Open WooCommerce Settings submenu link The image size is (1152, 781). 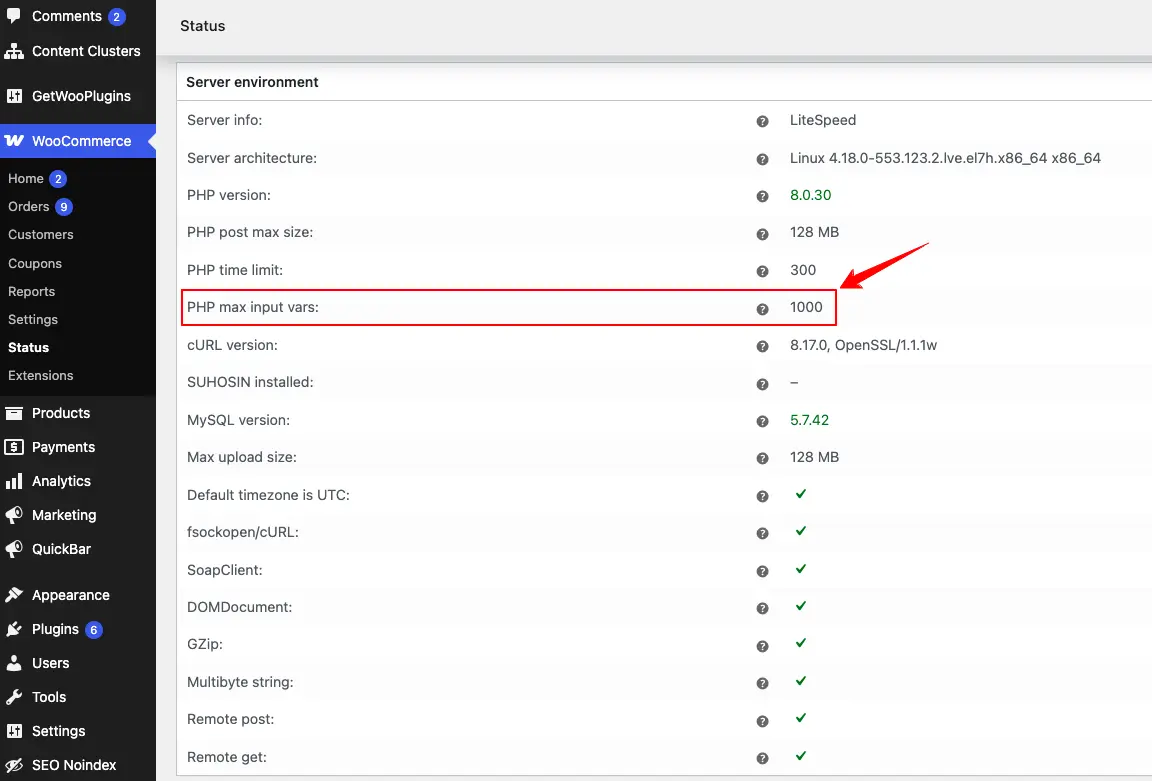pos(33,319)
